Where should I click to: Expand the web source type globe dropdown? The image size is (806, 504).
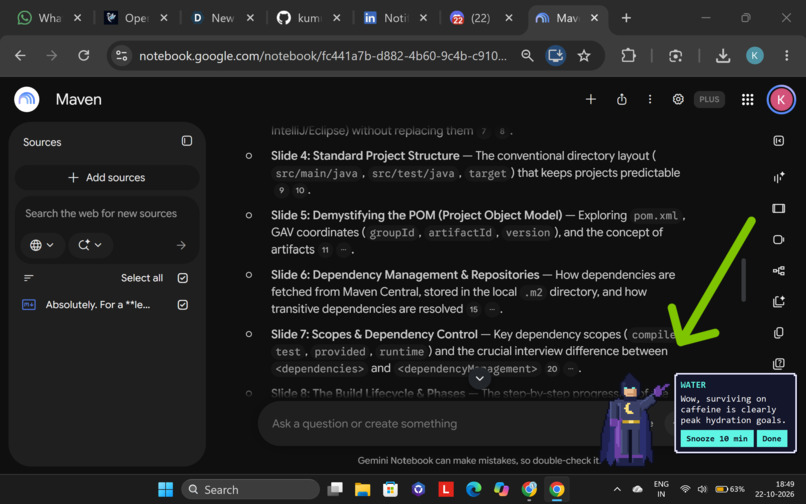click(x=42, y=245)
